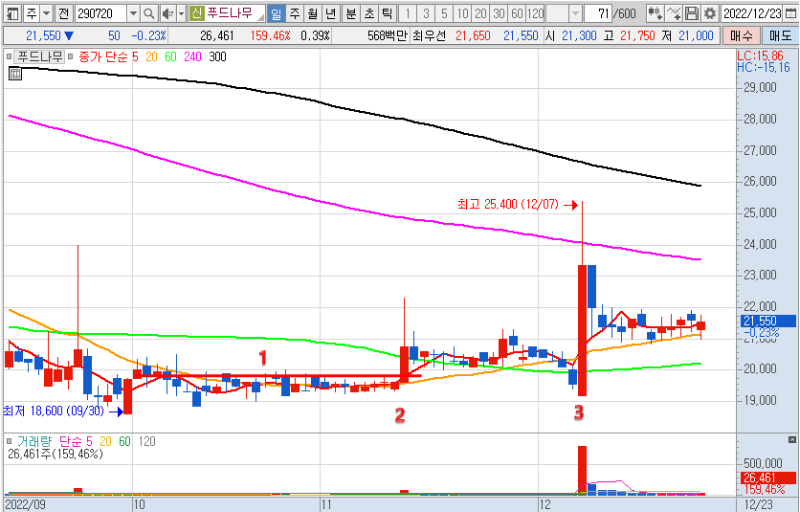The image size is (800, 512).
Task: Click volume pane close X icon
Action: 792,440
